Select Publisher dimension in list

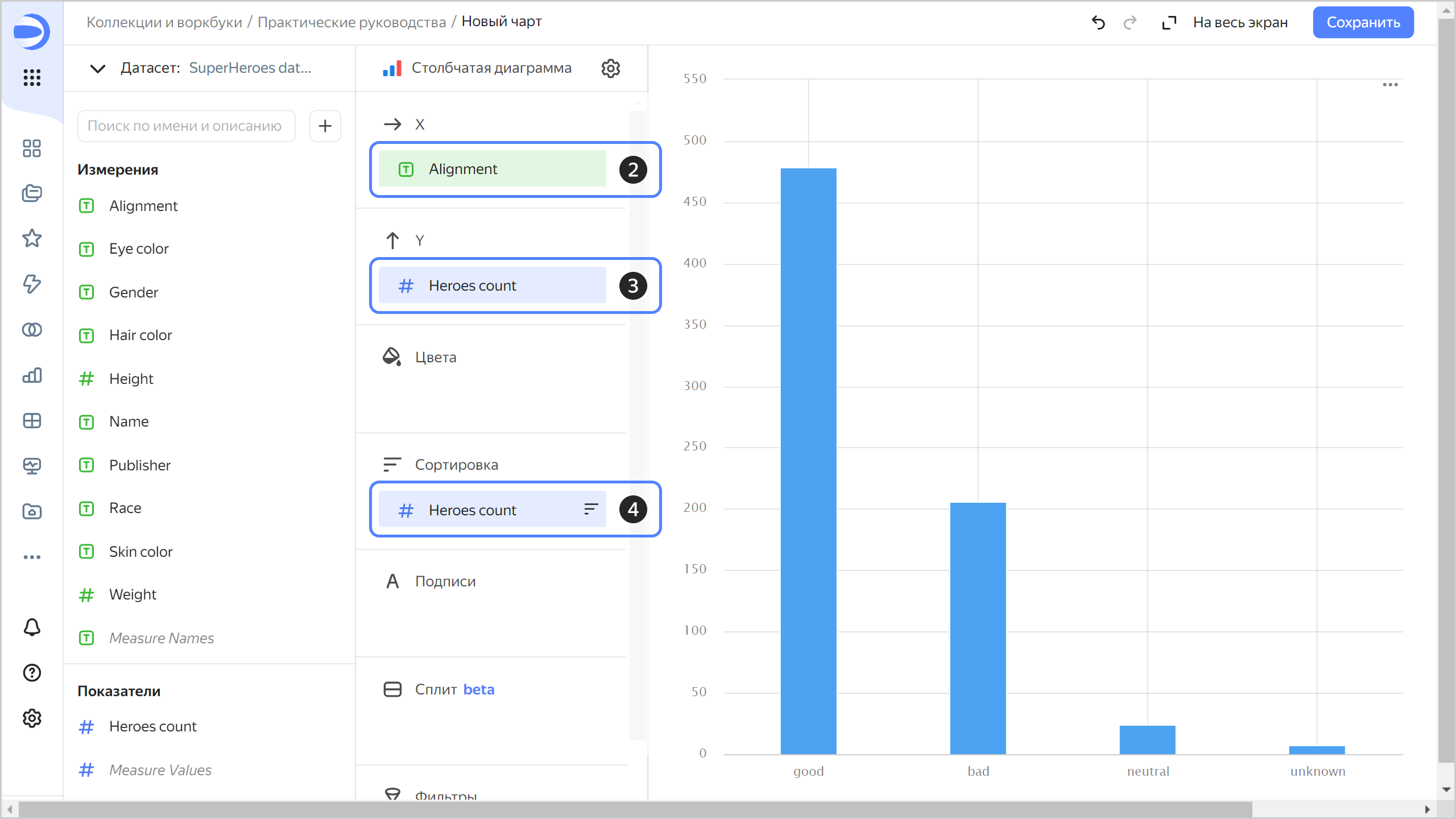(x=139, y=465)
